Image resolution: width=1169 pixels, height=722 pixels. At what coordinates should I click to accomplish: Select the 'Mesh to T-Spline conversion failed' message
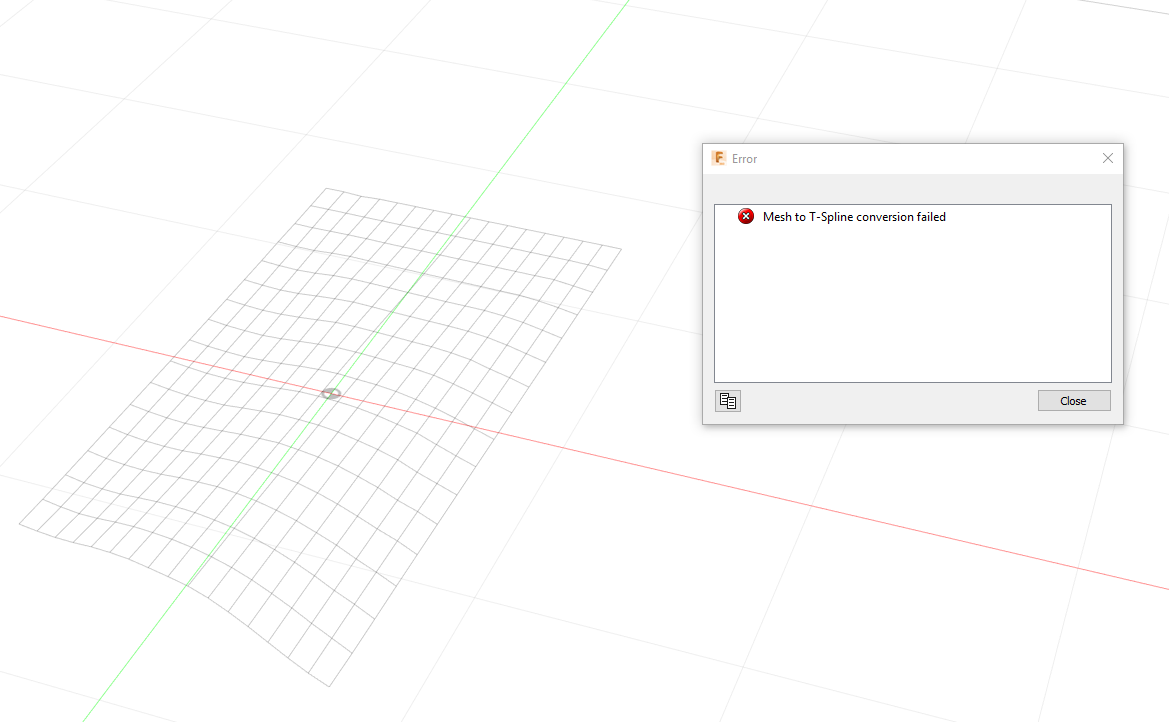(854, 216)
